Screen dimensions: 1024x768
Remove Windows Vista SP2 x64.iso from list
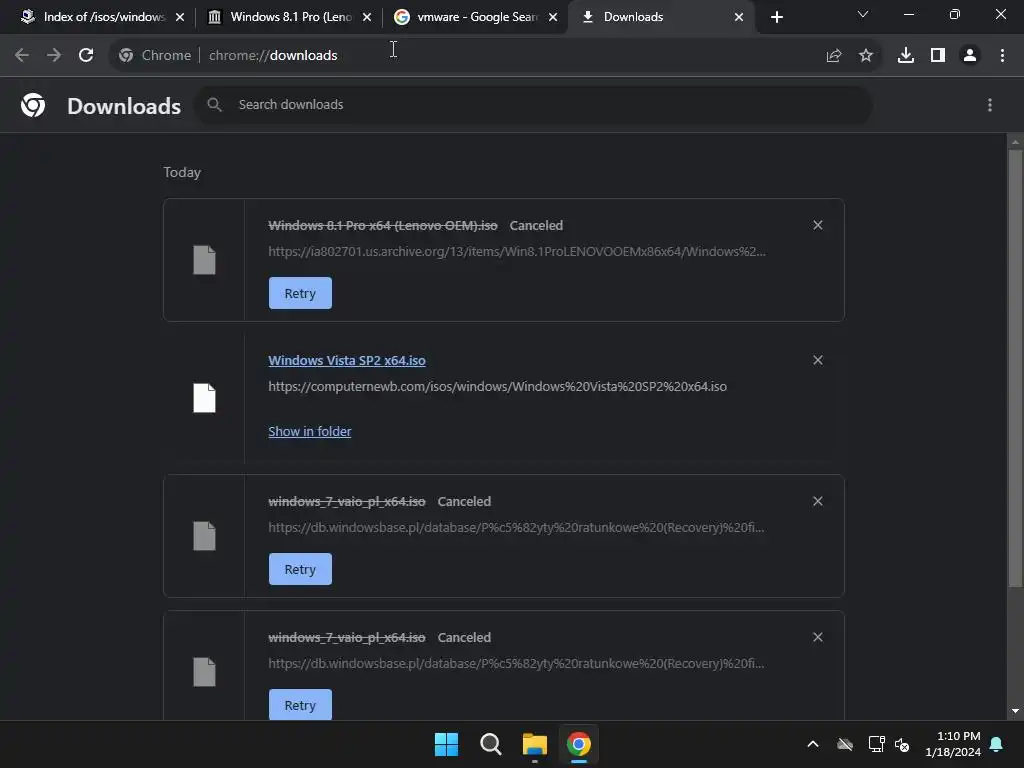tap(818, 360)
